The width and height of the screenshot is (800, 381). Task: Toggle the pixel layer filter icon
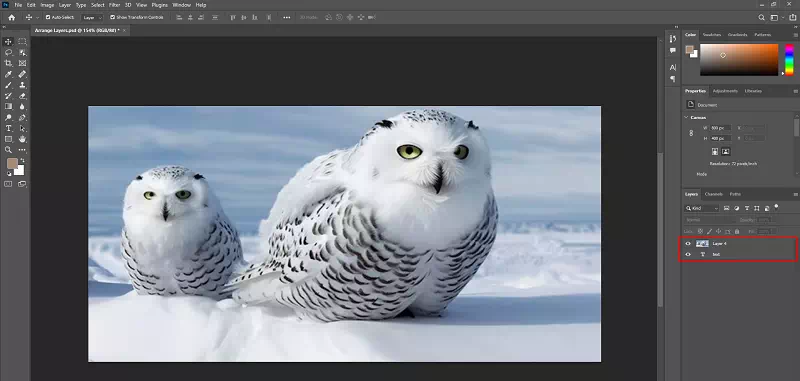(x=727, y=208)
